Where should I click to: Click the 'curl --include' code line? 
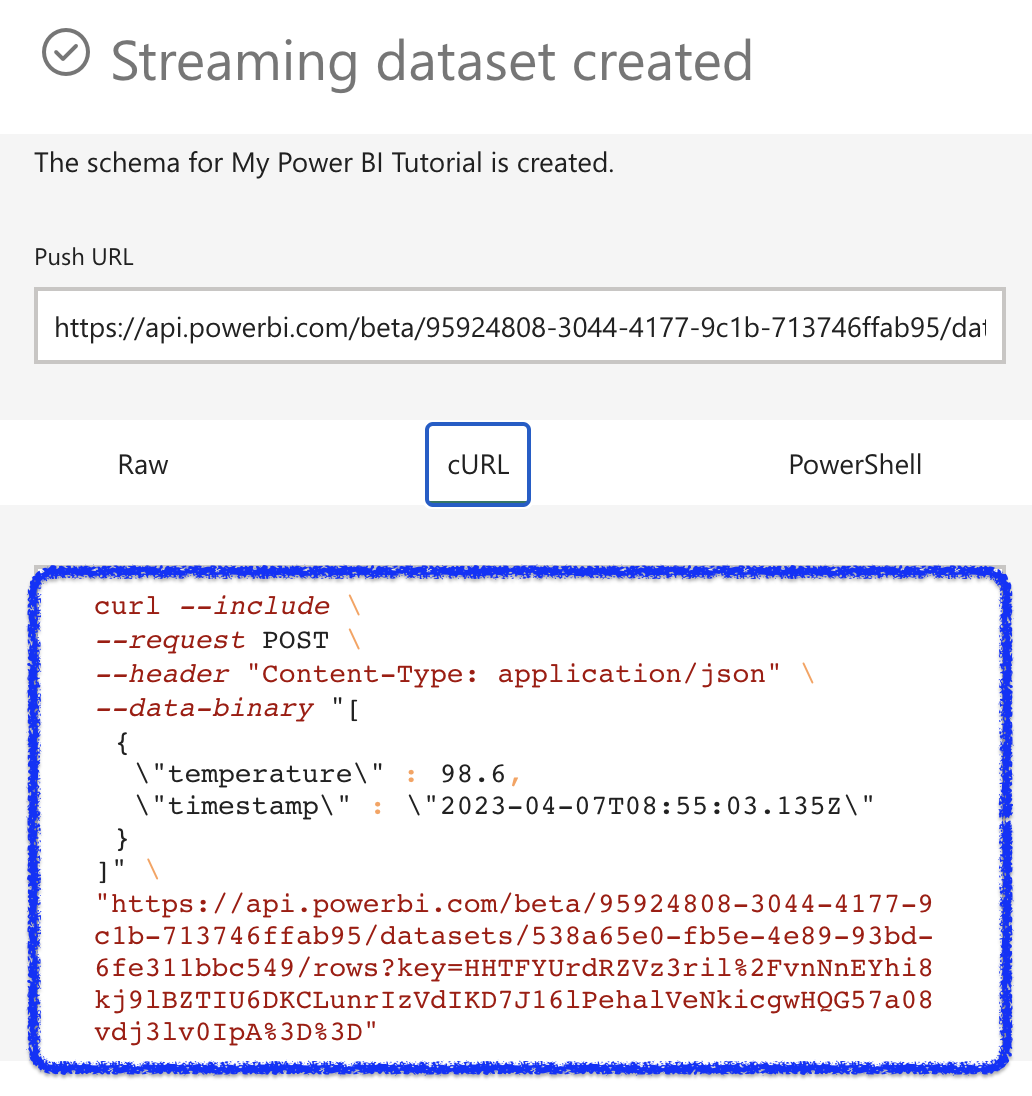[x=212, y=606]
